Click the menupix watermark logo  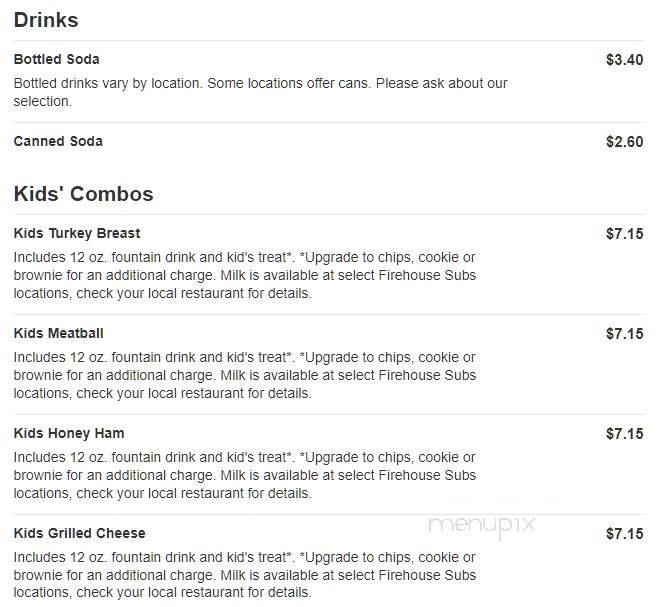pos(482,526)
